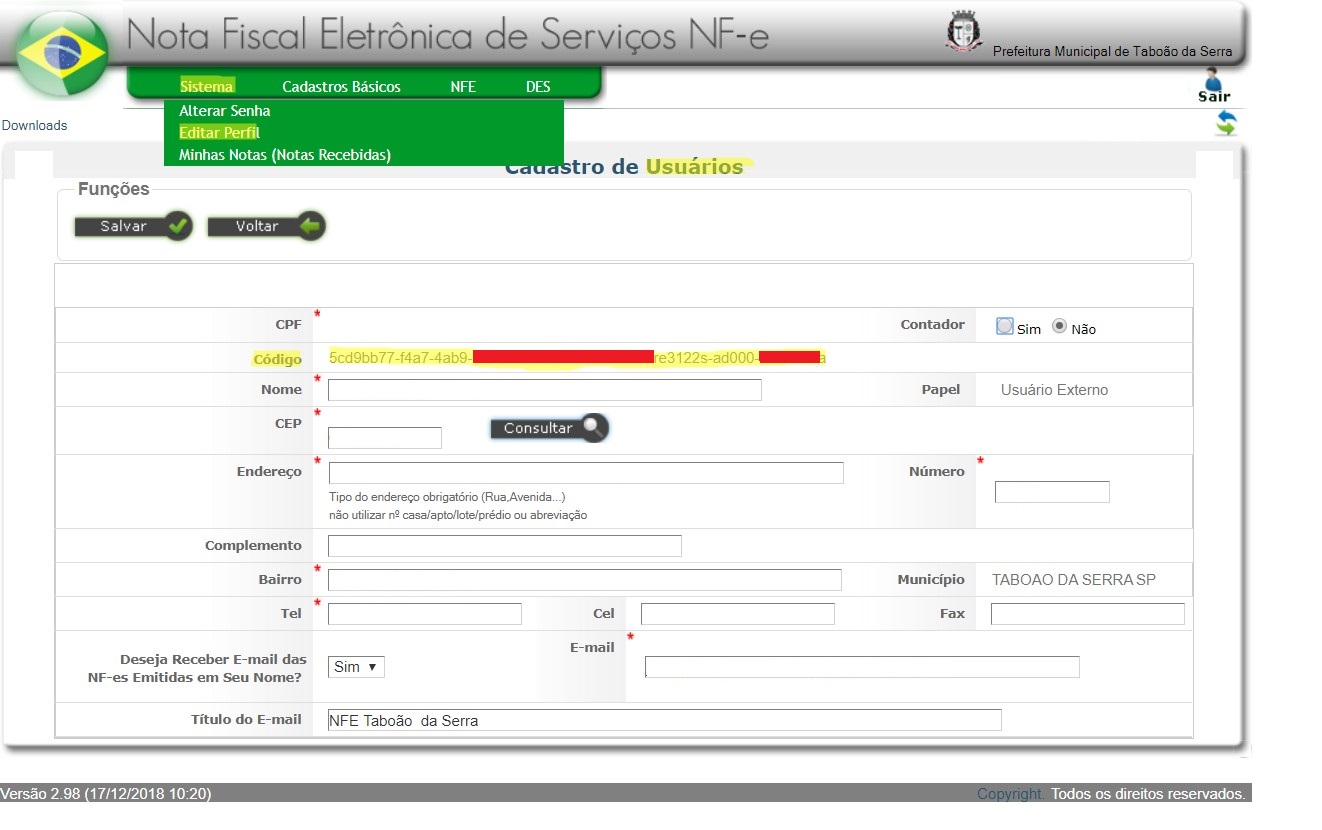Open the Cadastros Básicos menu

click(x=341, y=86)
